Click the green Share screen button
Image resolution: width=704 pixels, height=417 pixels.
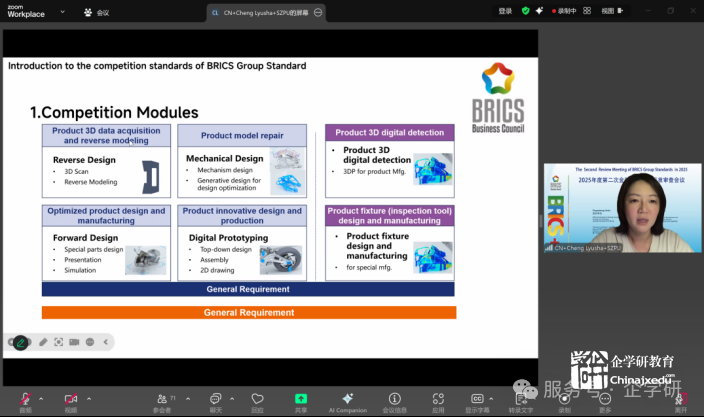[x=301, y=399]
